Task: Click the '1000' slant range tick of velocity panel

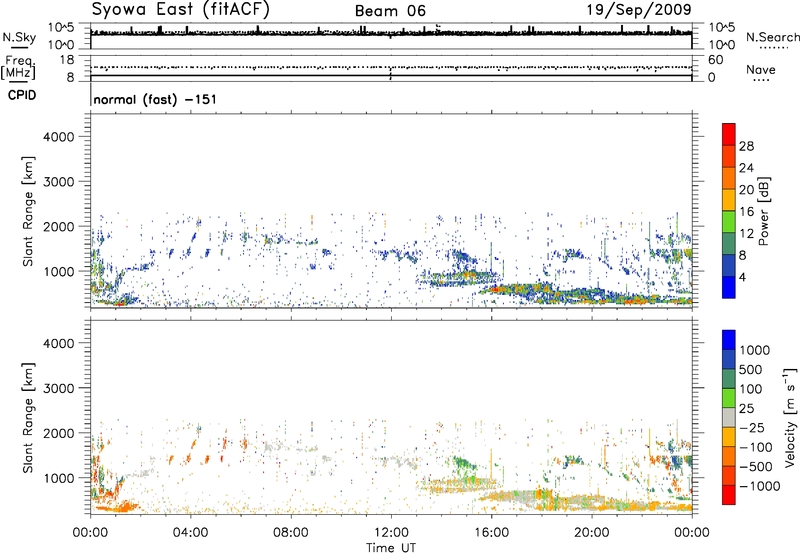Action: tap(59, 478)
